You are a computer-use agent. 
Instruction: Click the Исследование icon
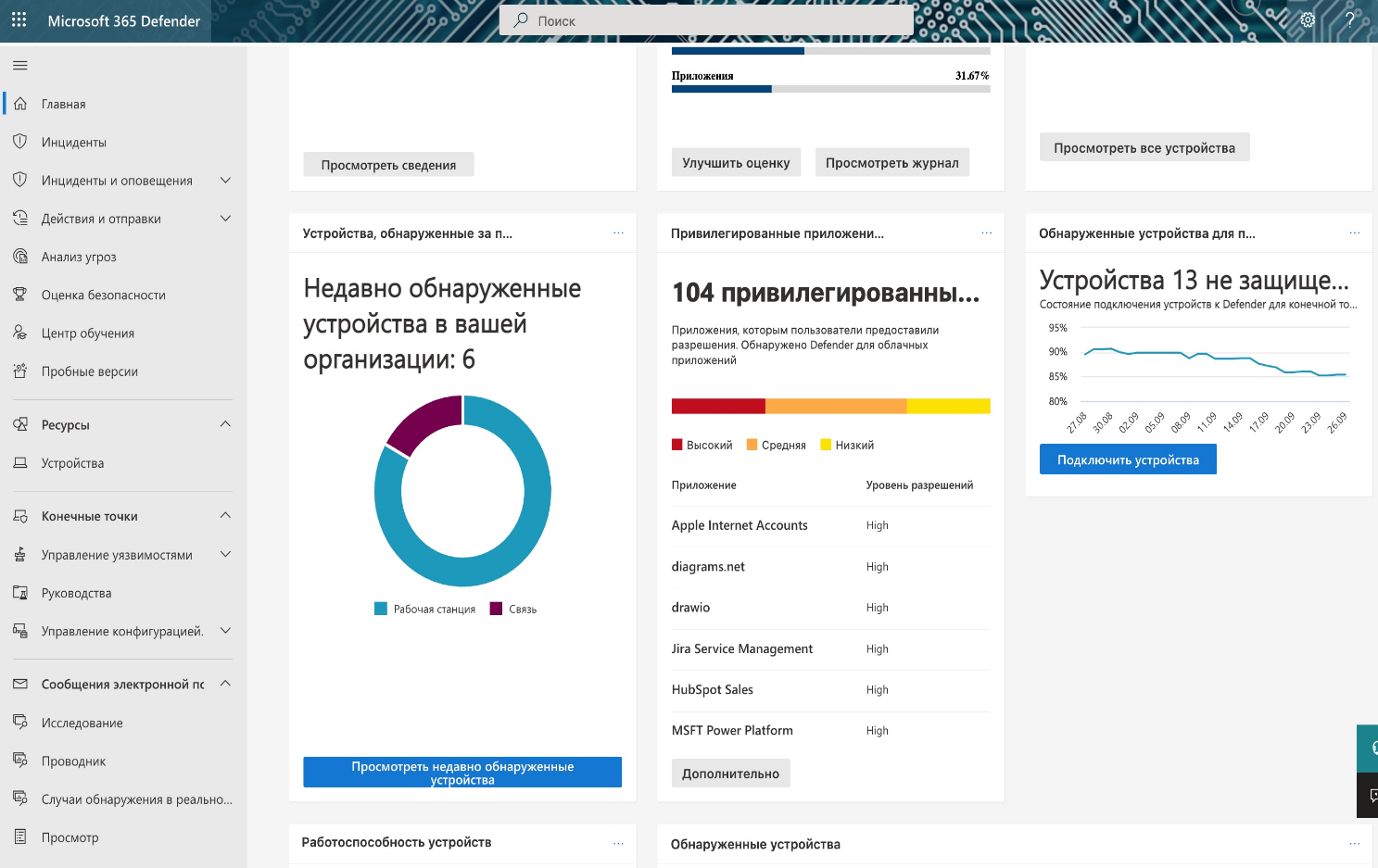point(20,723)
